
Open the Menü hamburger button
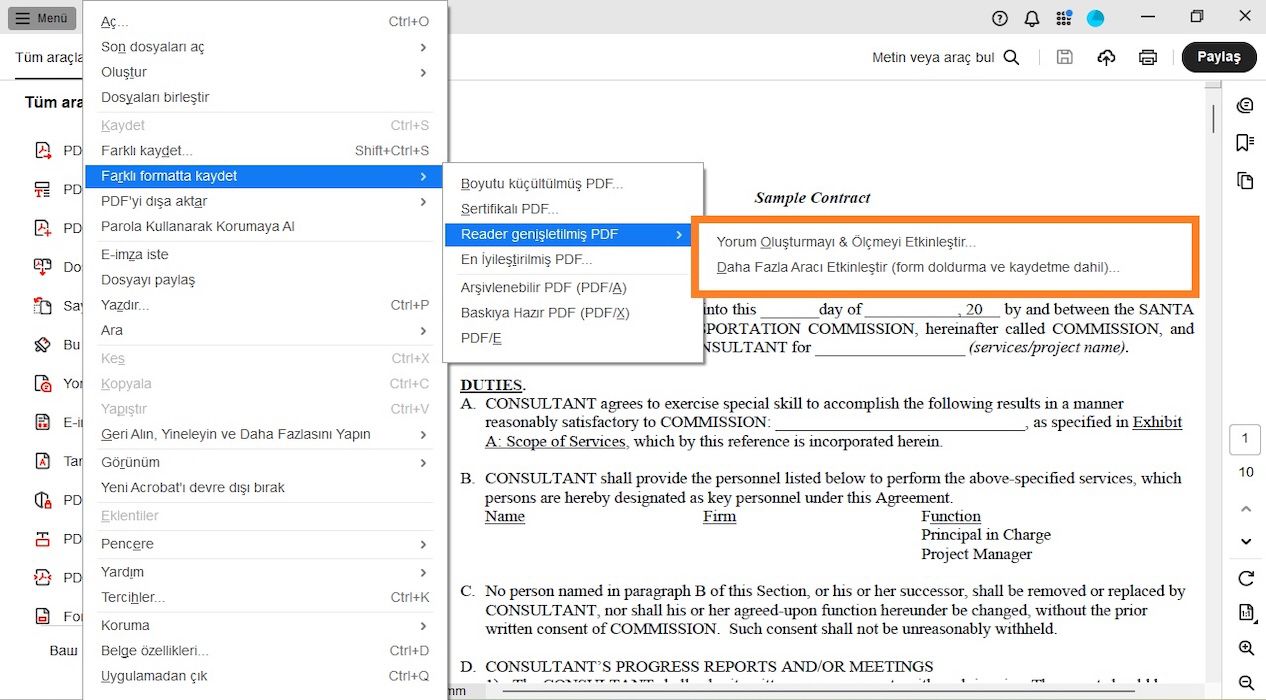[40, 18]
